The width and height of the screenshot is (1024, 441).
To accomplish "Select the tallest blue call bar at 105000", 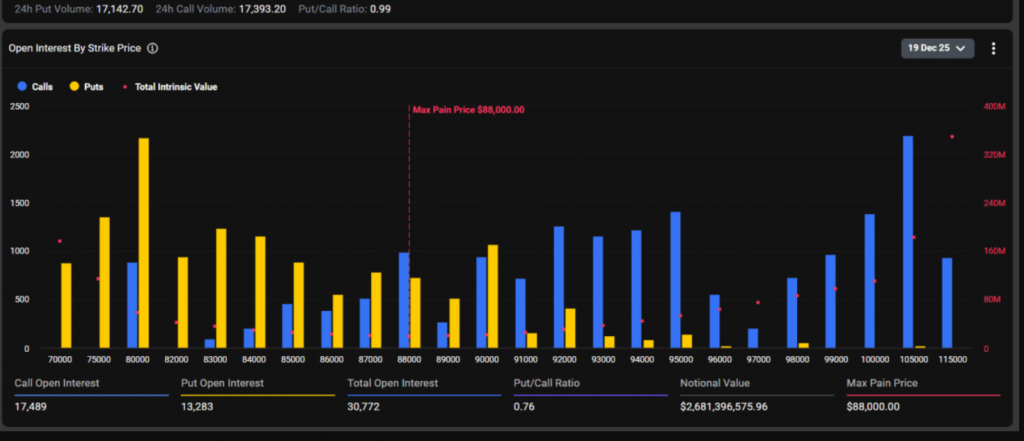I will pos(908,242).
